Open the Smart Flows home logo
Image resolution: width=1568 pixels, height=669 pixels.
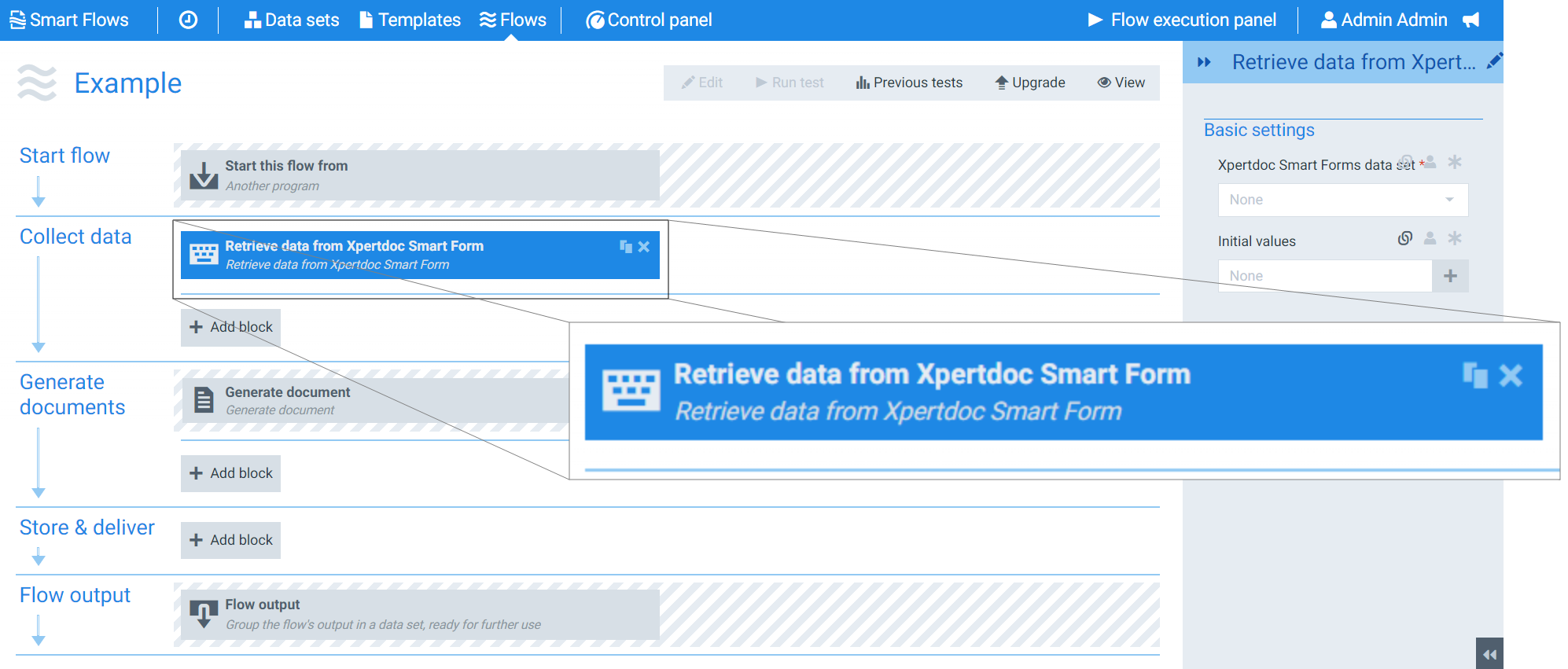point(69,20)
